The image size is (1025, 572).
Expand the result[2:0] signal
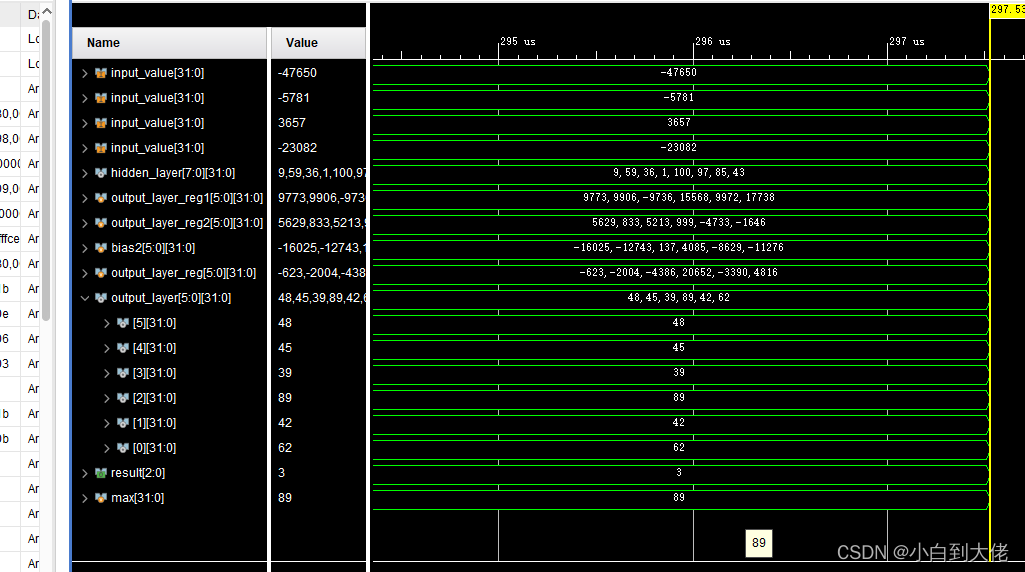click(x=84, y=473)
